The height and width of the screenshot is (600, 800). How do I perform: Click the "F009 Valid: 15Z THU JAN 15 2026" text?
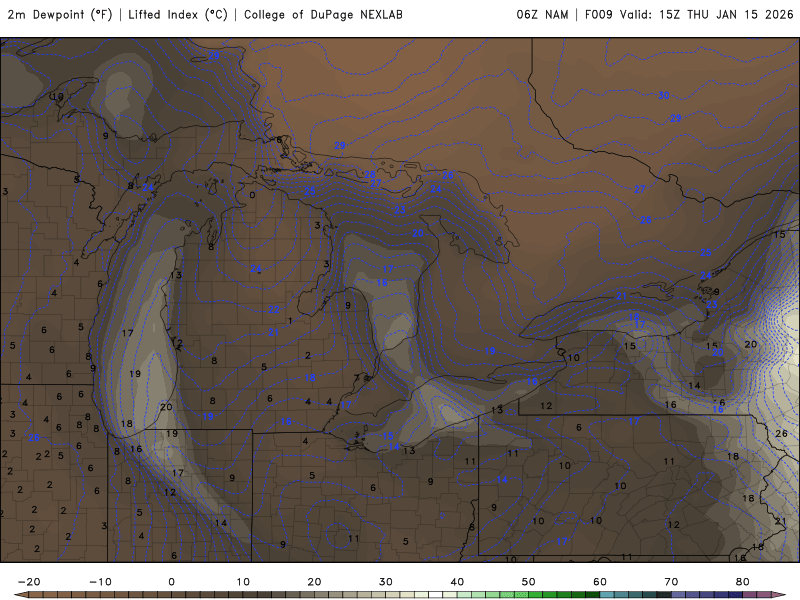click(689, 15)
